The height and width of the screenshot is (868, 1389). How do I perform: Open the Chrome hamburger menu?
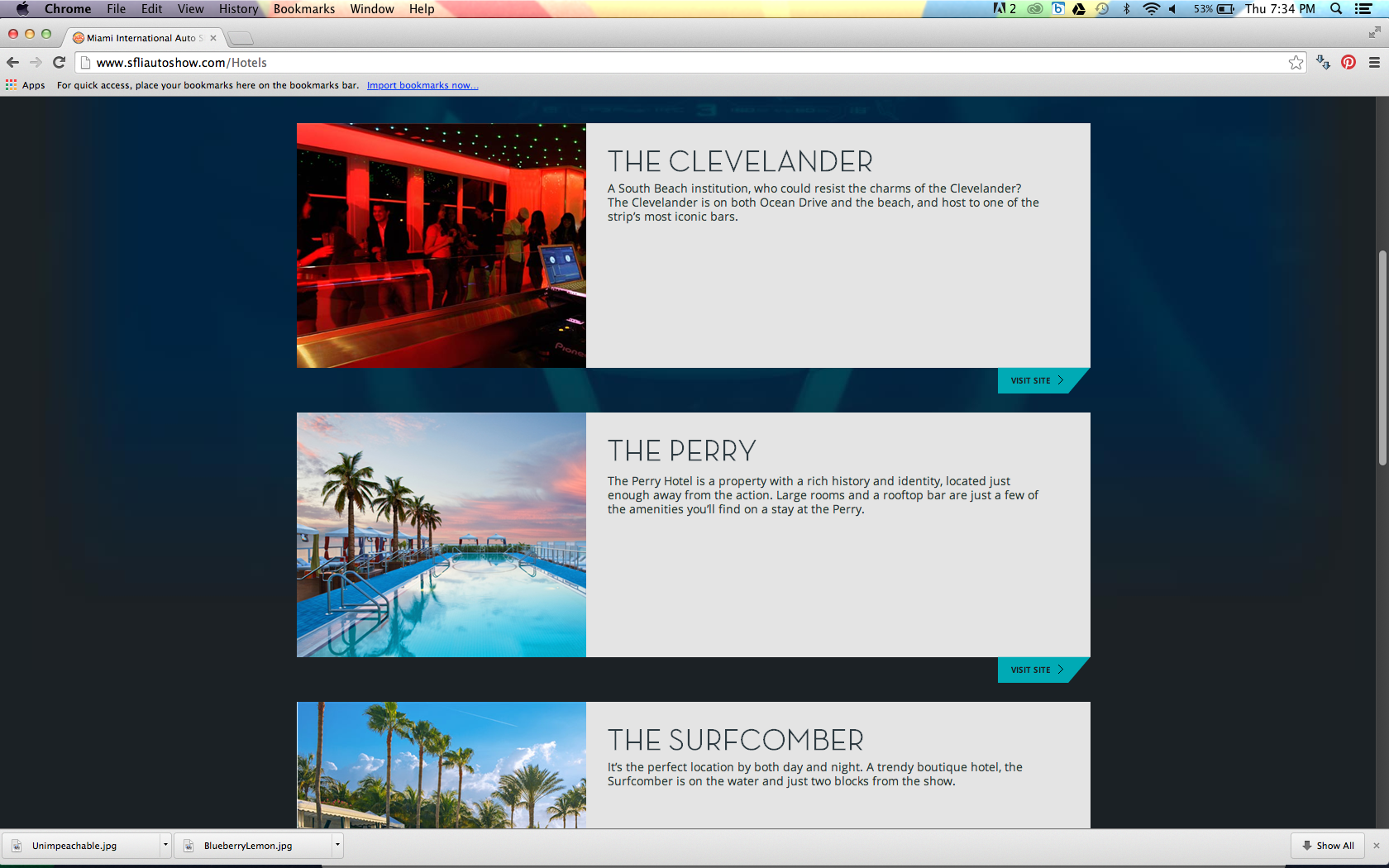click(1374, 62)
